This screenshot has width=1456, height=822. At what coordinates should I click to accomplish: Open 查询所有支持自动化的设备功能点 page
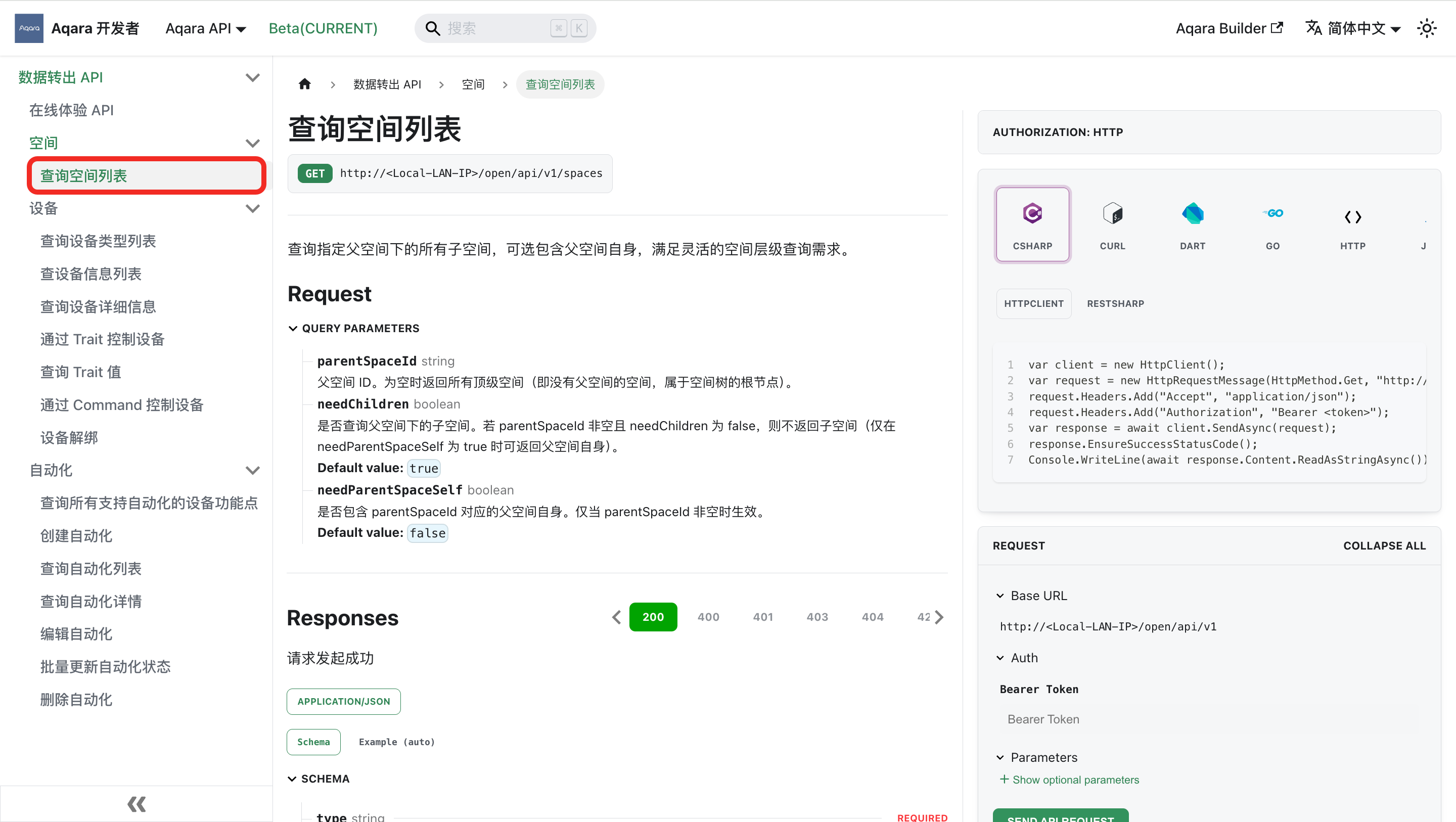click(x=149, y=503)
